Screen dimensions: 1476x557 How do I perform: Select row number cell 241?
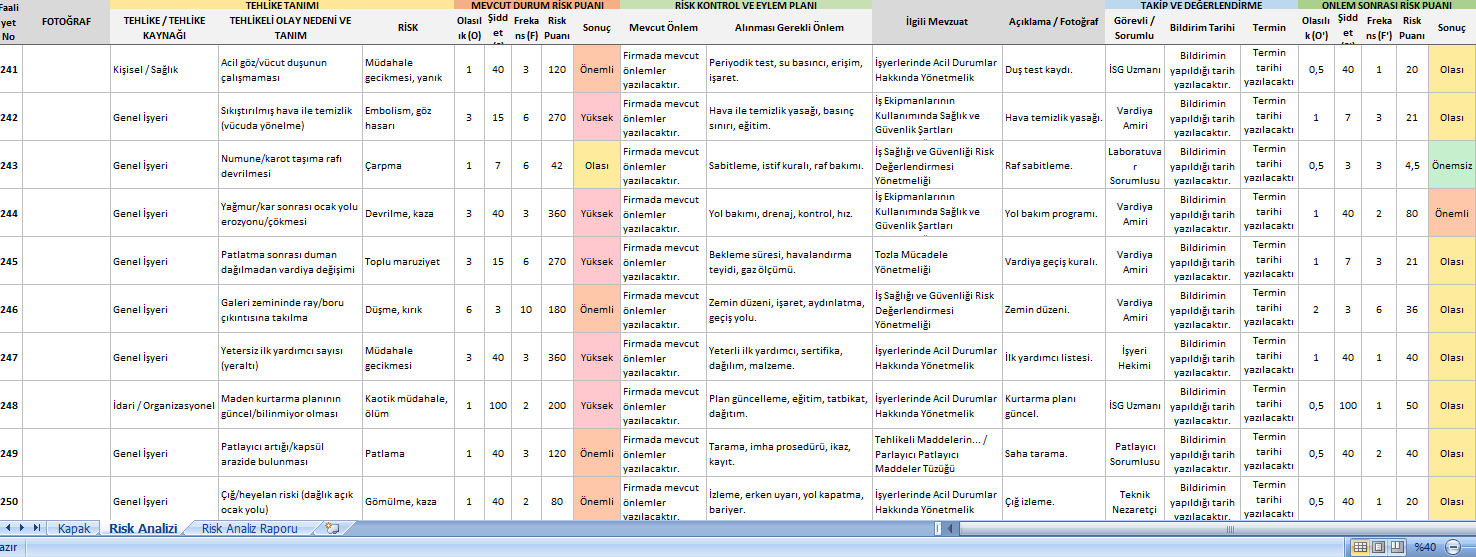pyautogui.click(x=10, y=70)
